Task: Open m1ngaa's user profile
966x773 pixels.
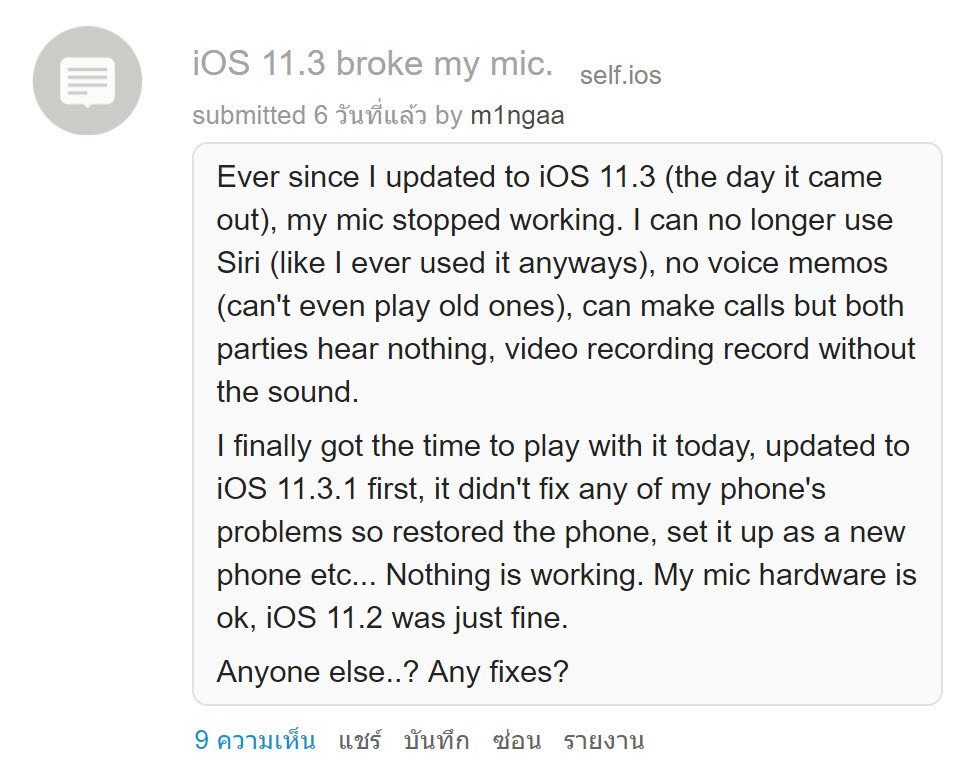Action: click(x=517, y=115)
